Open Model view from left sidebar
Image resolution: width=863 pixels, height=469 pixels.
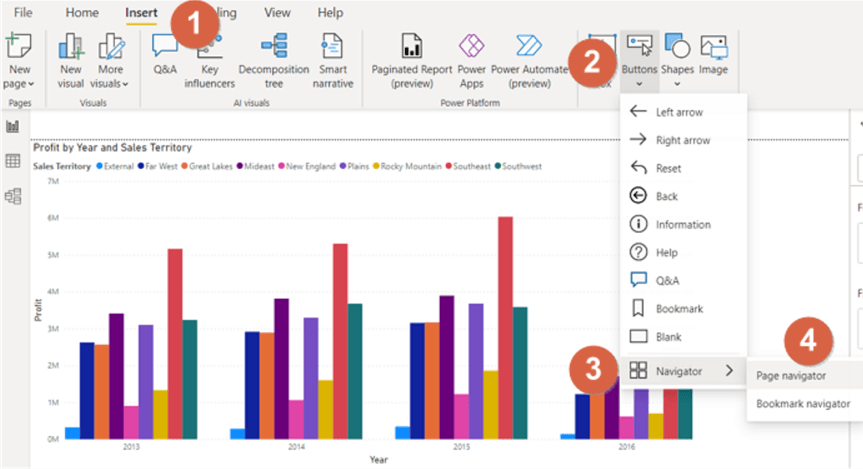tap(13, 196)
